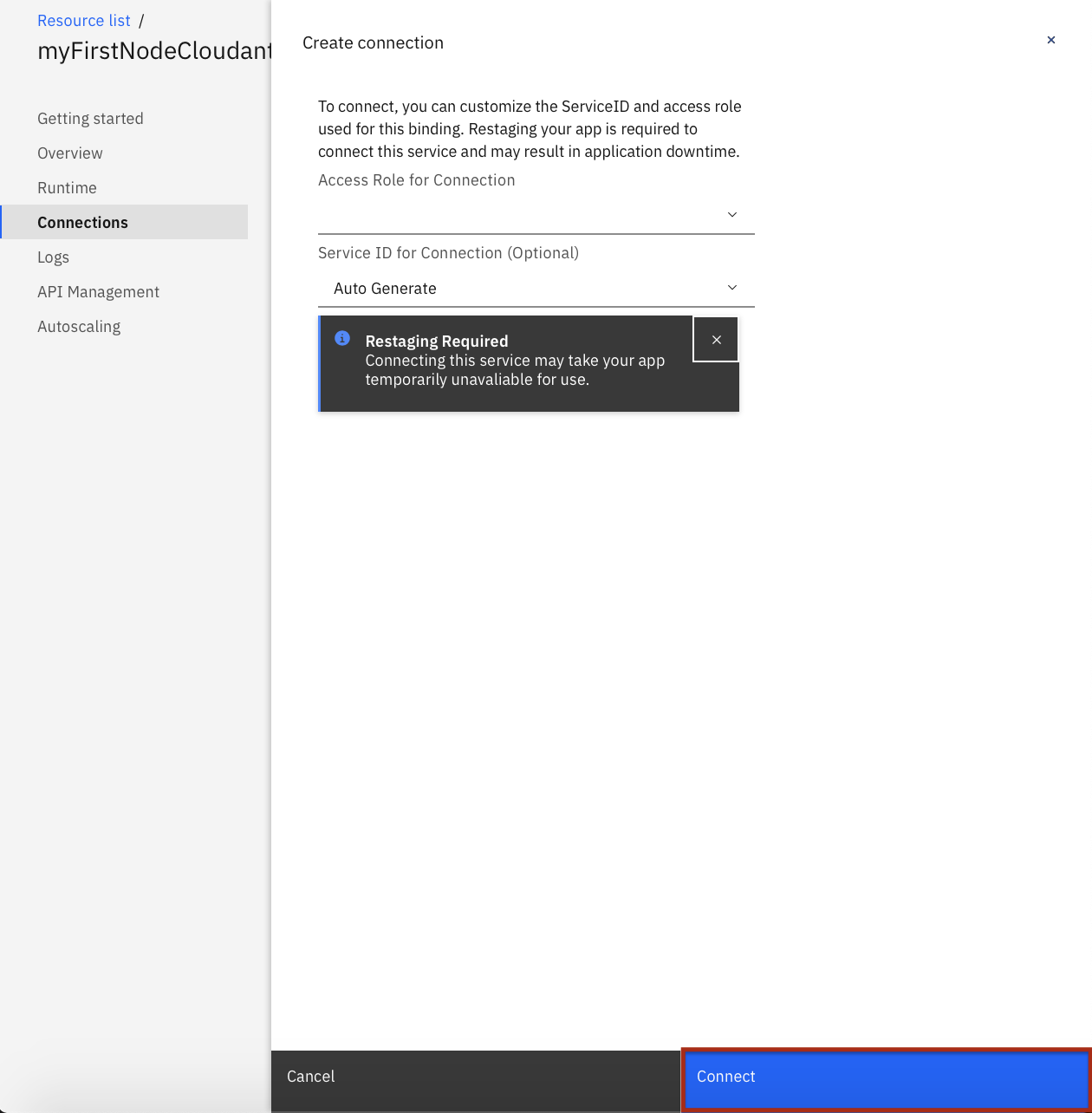Viewport: 1092px width, 1113px height.
Task: Close the Create connection panel
Action: (x=1051, y=40)
